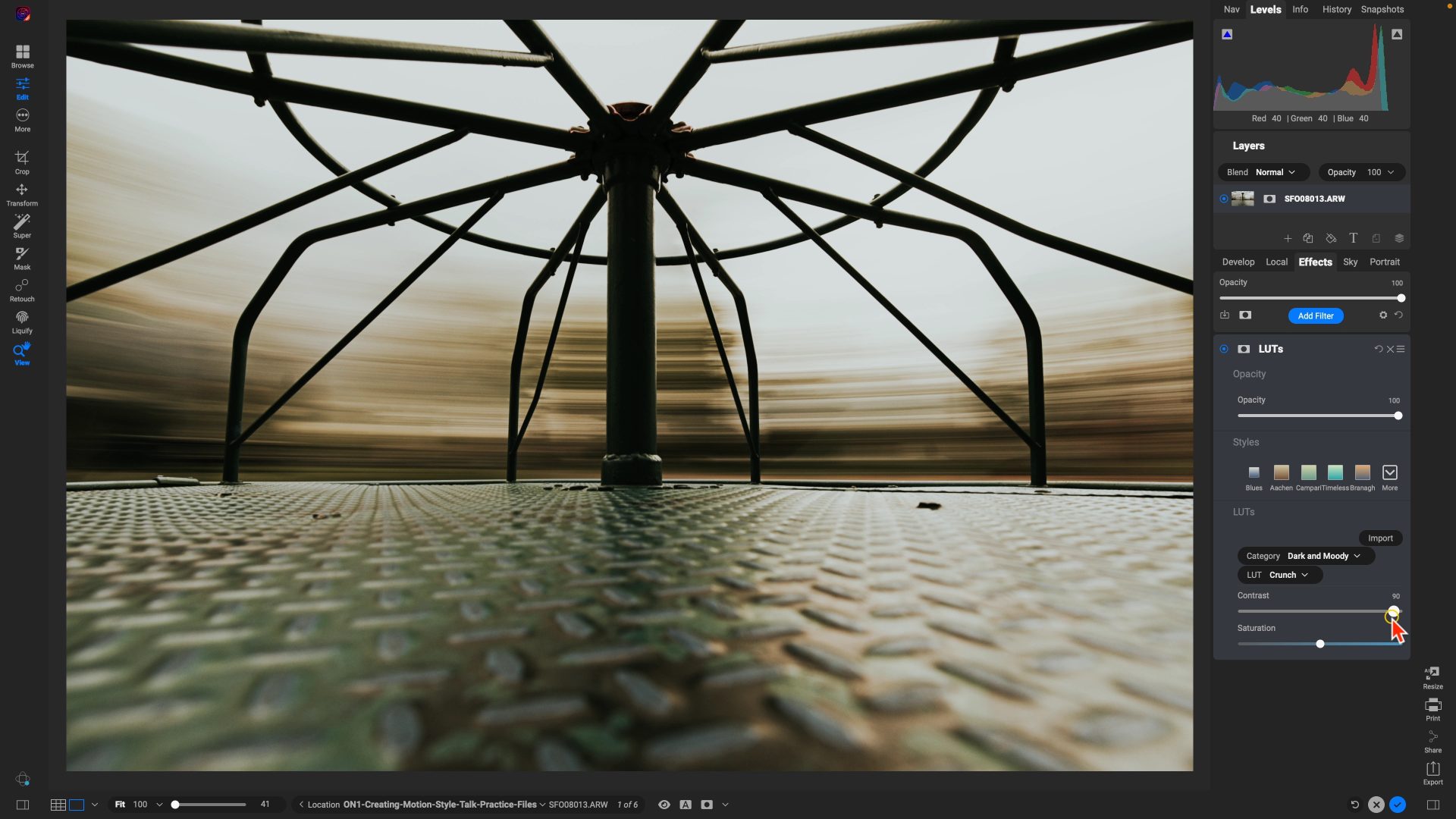Screen dimensions: 1456x819
Task: Switch to the Develop tab
Action: point(1238,262)
